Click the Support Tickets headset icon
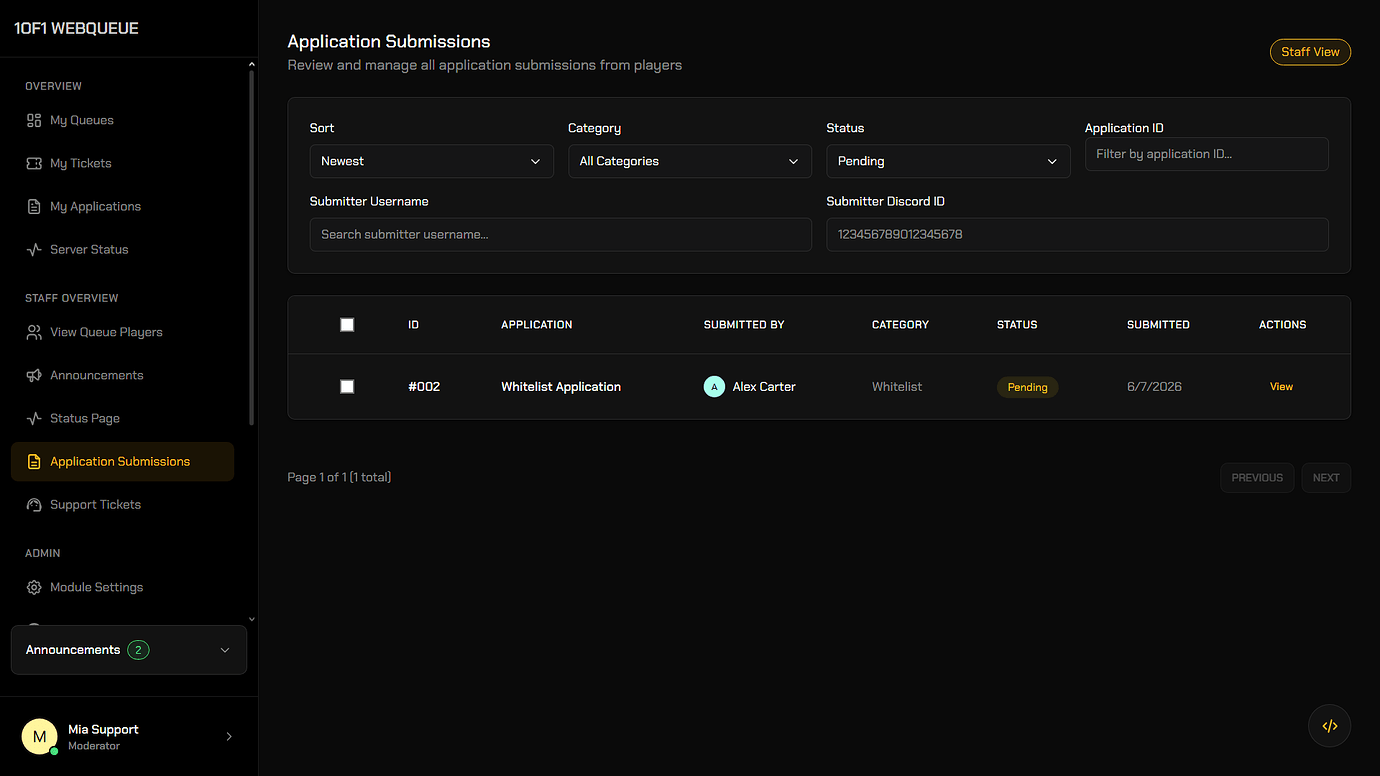 (x=34, y=504)
